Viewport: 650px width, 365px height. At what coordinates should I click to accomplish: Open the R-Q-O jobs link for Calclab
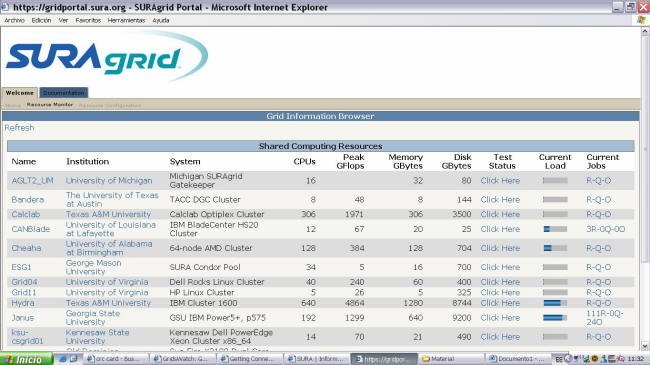[x=599, y=214]
